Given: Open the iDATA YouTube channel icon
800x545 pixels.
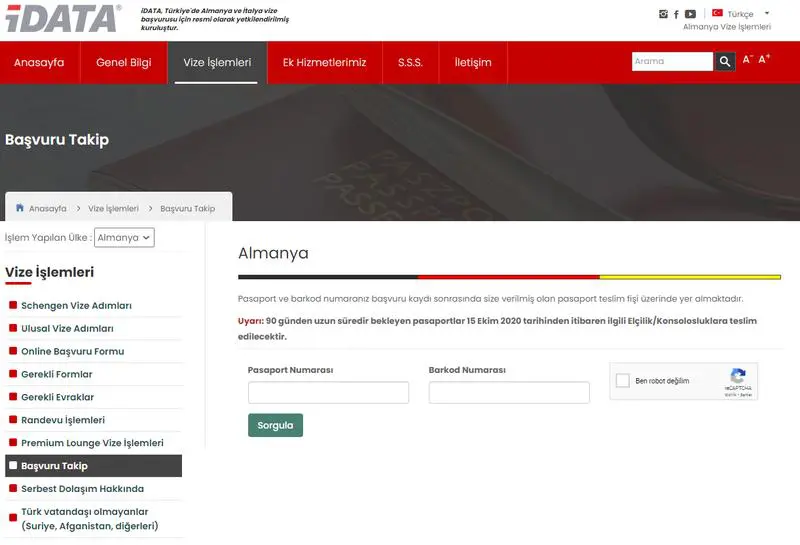Looking at the screenshot, I should click(x=690, y=14).
